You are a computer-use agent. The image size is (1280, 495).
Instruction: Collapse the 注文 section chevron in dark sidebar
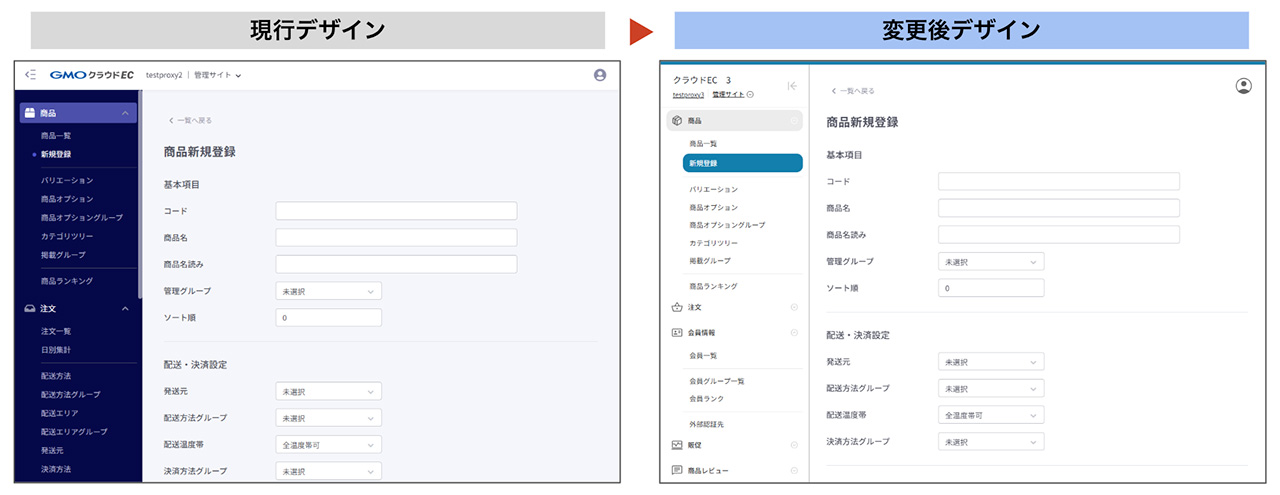point(125,309)
